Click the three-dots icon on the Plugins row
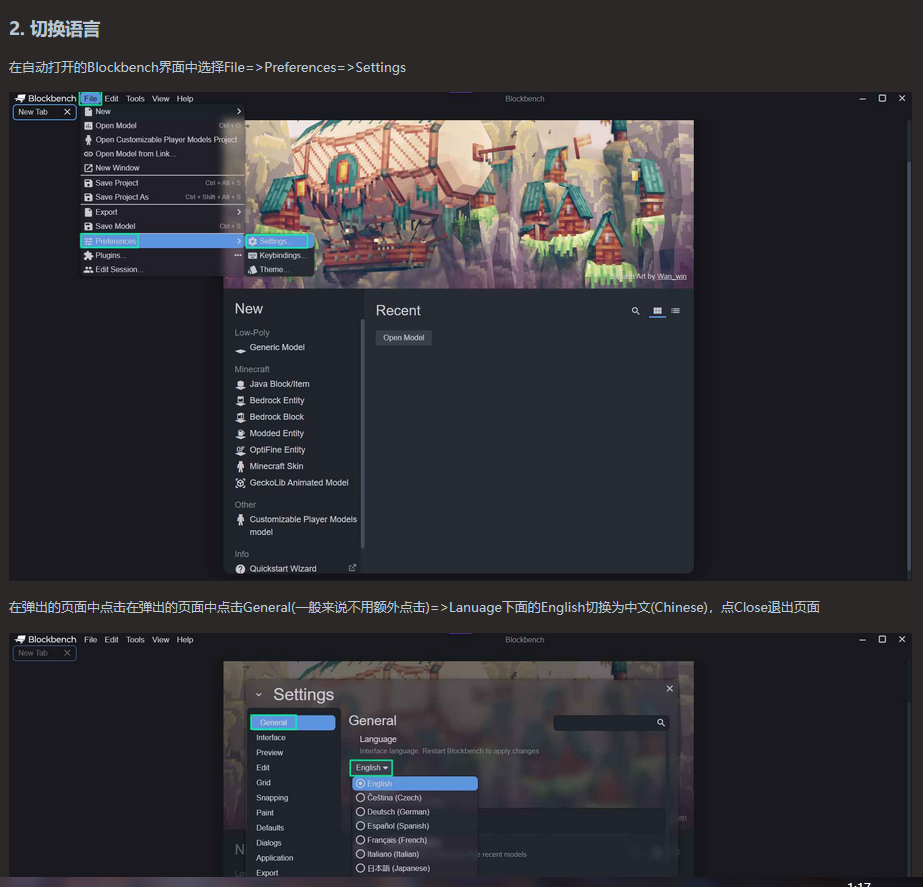Viewport: 923px width, 887px height. (238, 255)
